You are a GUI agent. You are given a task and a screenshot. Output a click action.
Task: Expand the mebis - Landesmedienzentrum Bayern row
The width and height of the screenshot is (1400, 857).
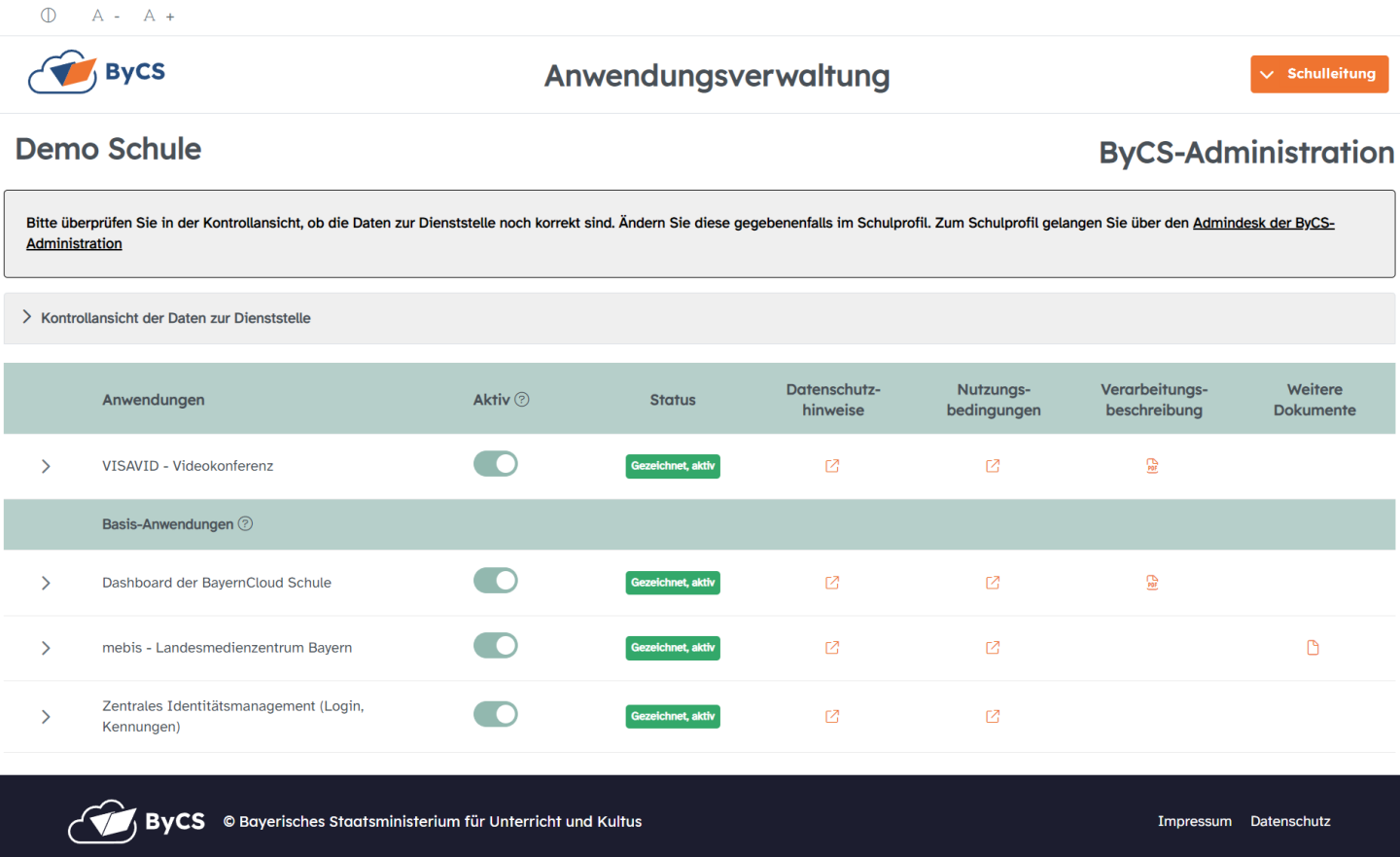pos(46,648)
